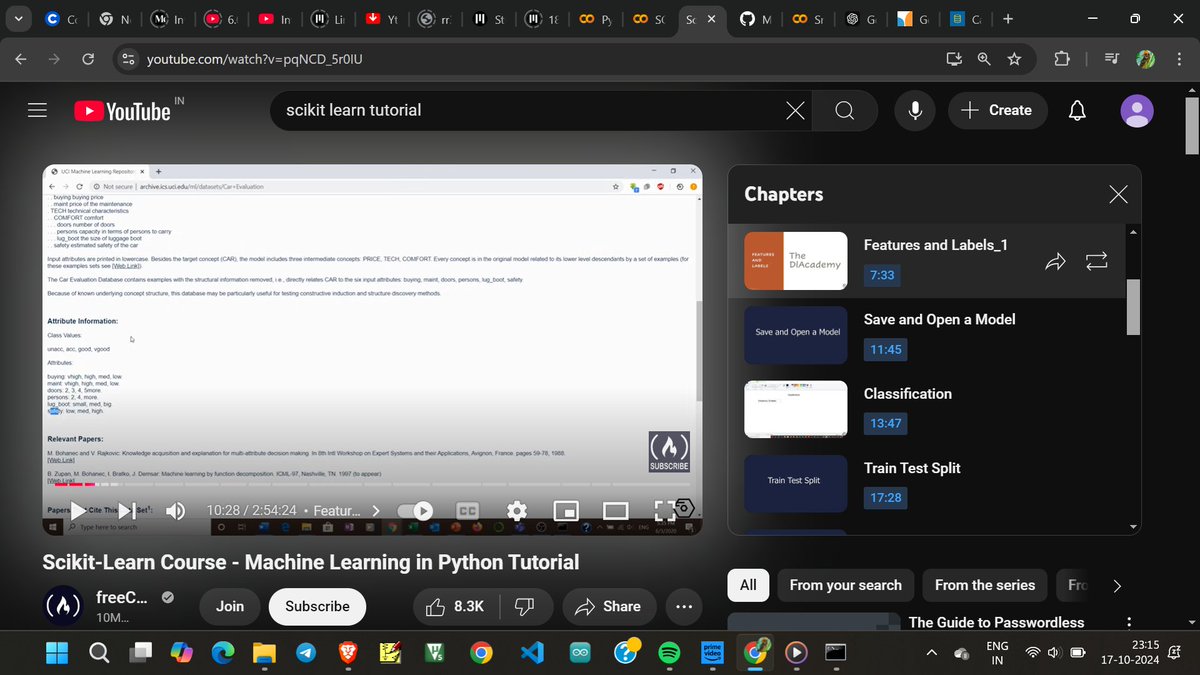Dislike the video
The image size is (1200, 675).
[524, 606]
